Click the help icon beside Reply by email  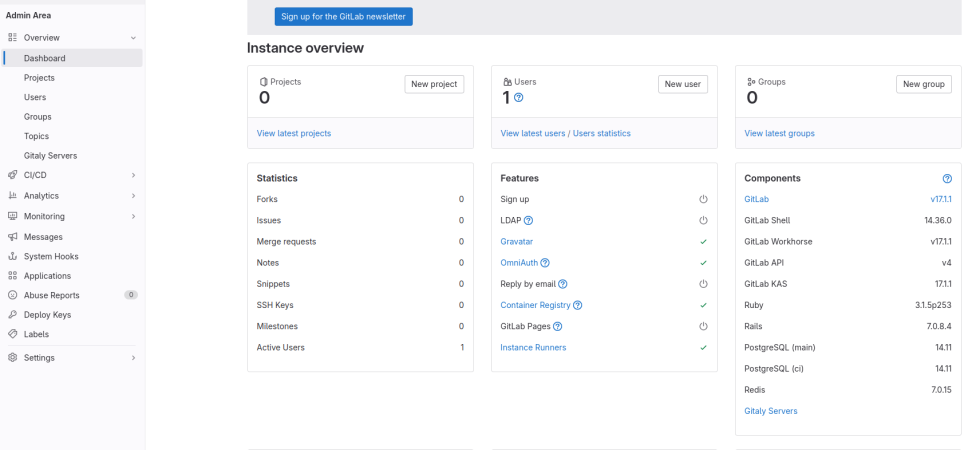pyautogui.click(x=562, y=284)
